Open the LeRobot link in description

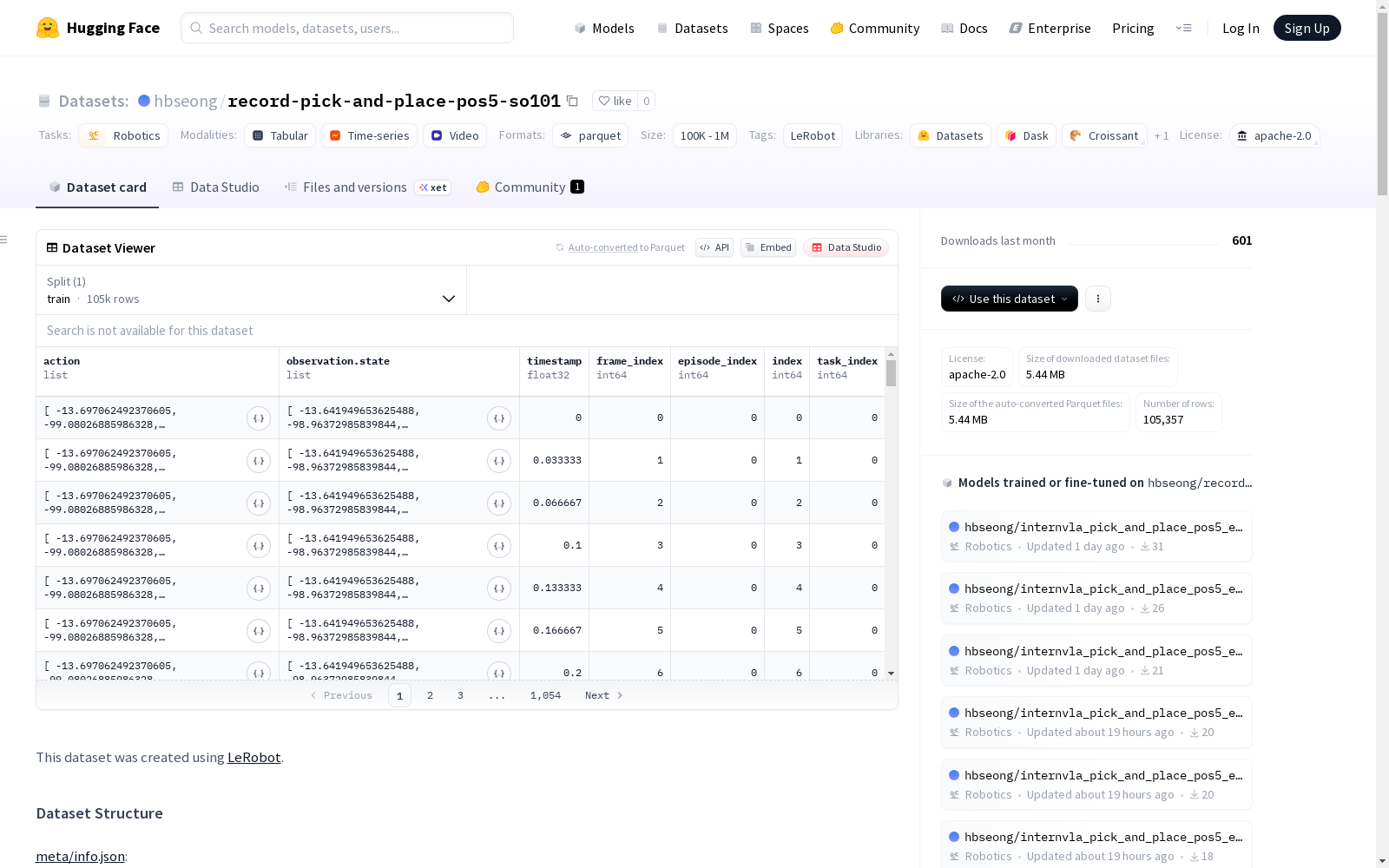[253, 757]
